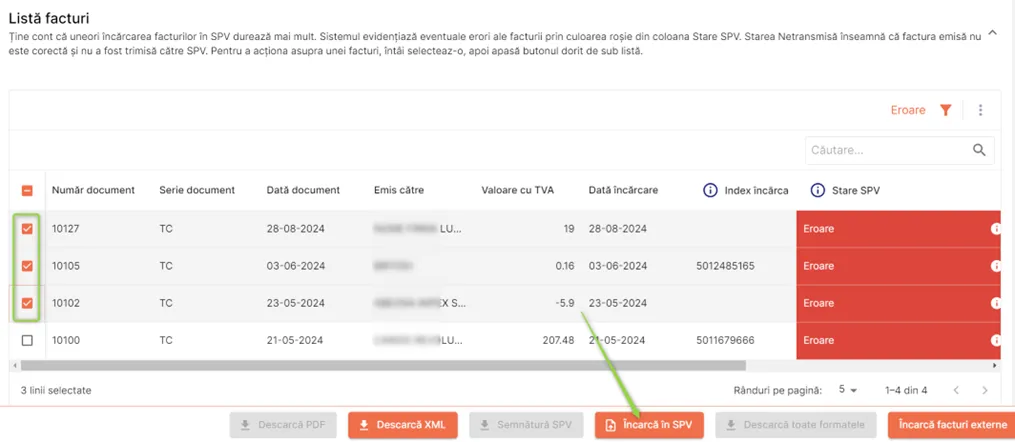The image size is (1015, 442).
Task: Sort by Număr document column header
Action: tap(93, 190)
